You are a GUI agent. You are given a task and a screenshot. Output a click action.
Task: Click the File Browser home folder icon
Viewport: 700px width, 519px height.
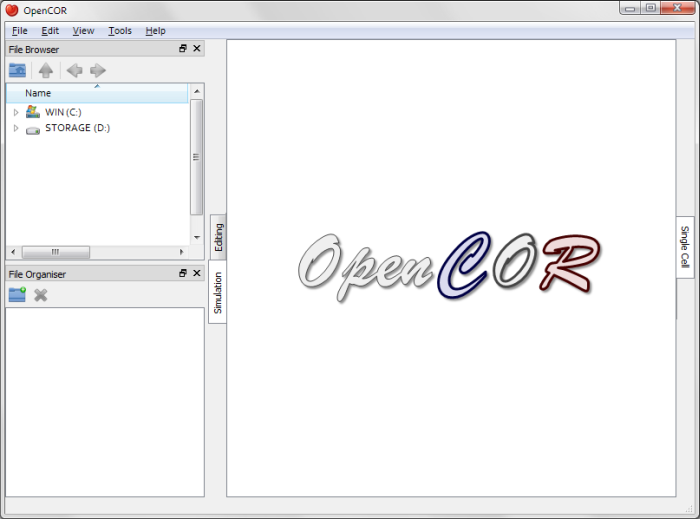pos(18,70)
